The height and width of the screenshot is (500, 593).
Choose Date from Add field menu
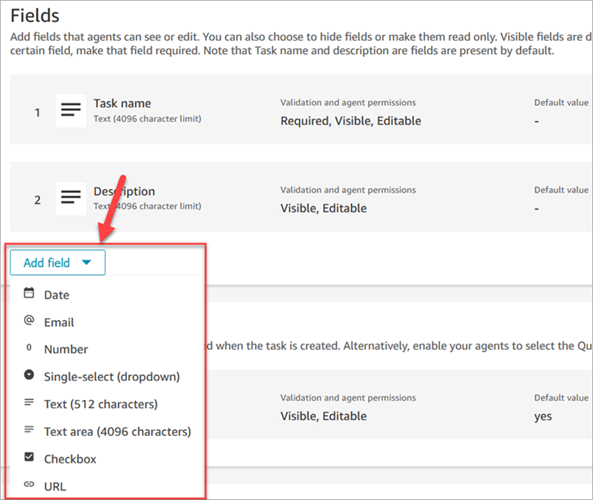point(57,295)
